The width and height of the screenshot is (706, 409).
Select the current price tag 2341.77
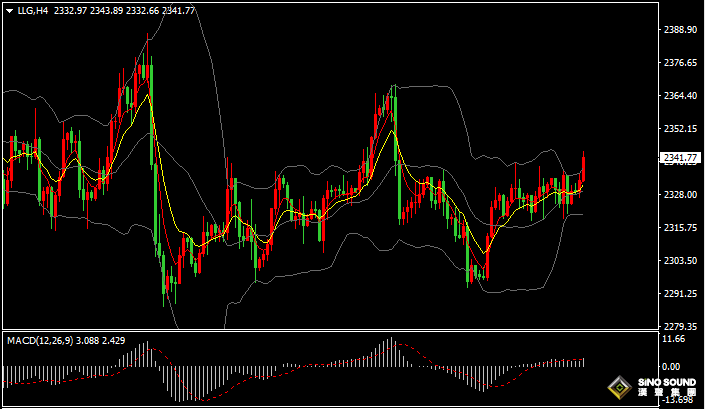click(x=680, y=158)
